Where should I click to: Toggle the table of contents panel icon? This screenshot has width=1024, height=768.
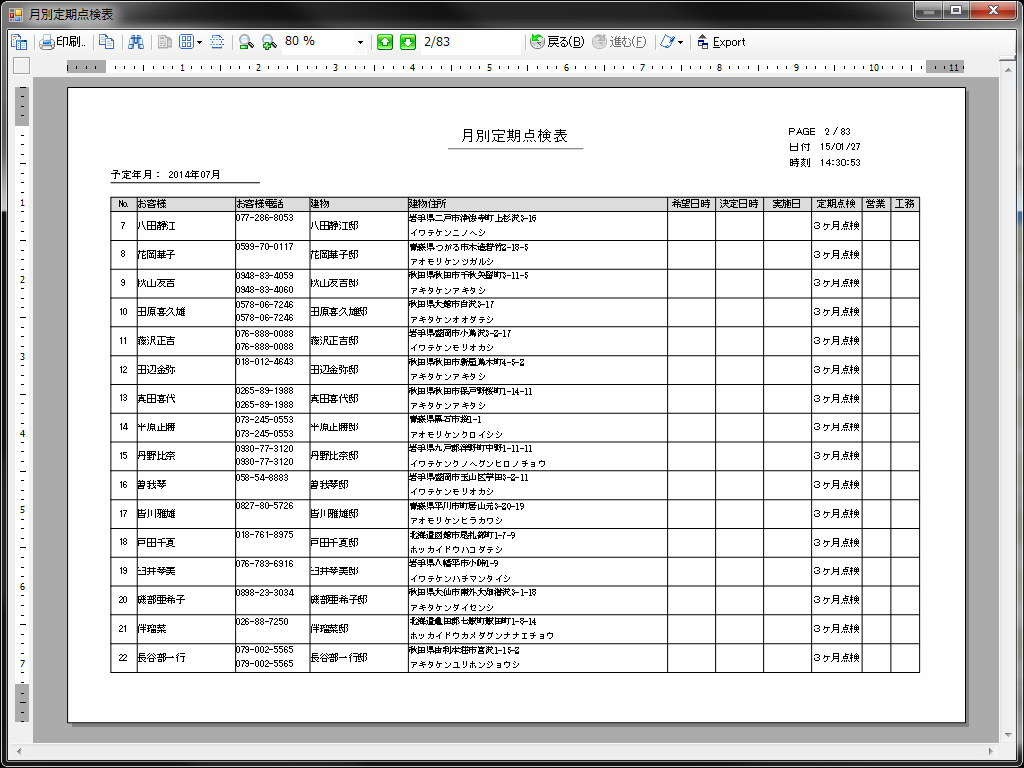[17, 42]
